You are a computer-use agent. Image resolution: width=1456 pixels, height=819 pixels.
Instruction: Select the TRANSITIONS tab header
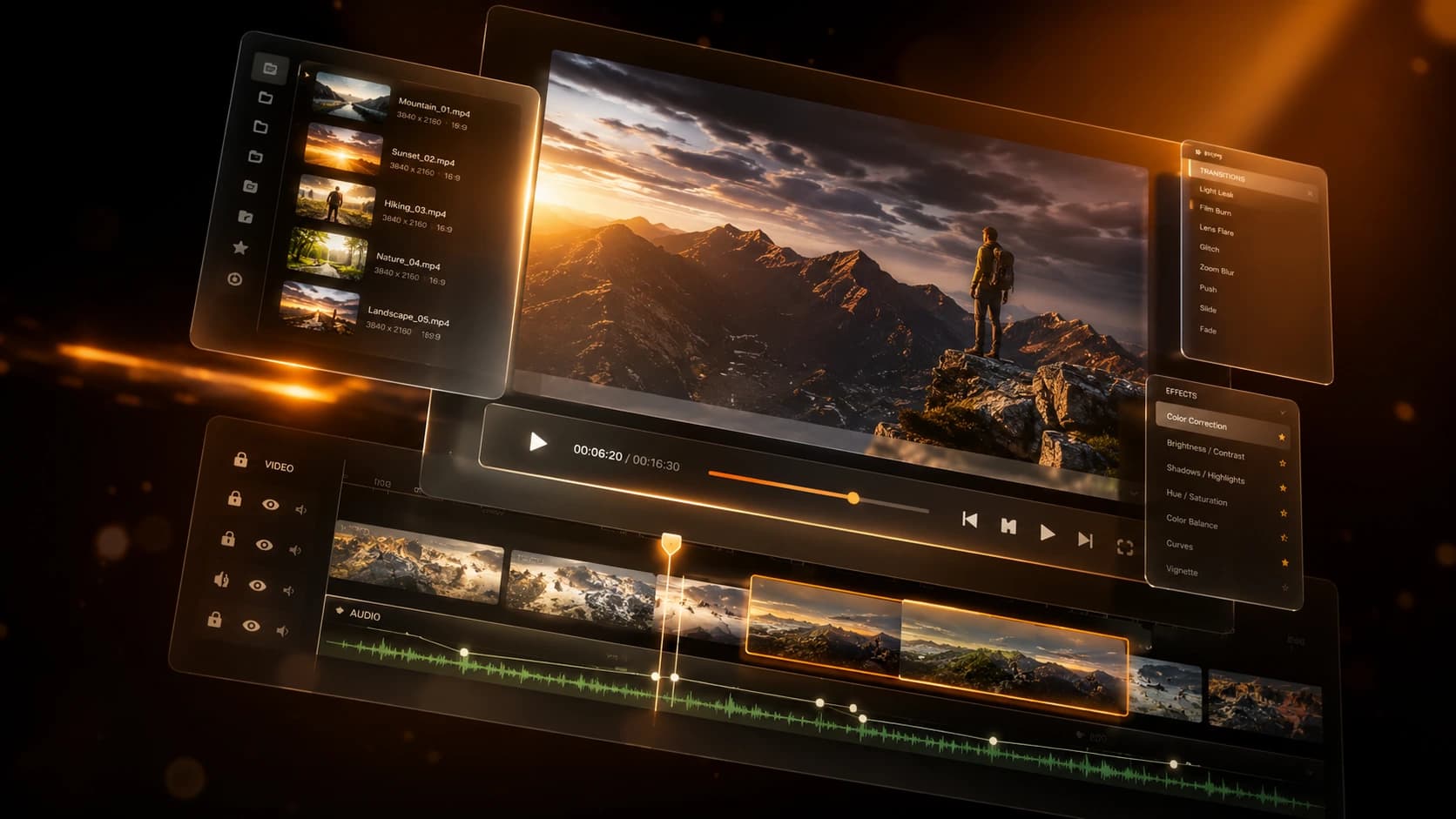point(1222,174)
